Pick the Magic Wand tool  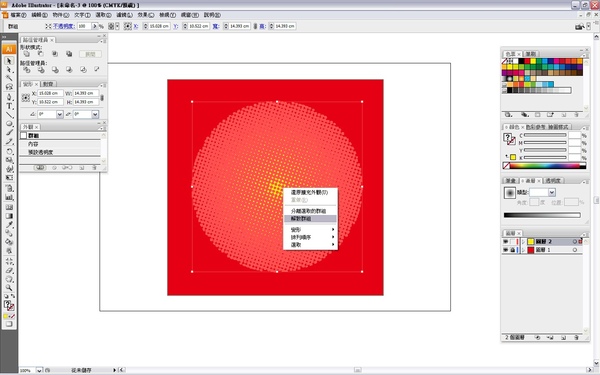click(x=10, y=78)
